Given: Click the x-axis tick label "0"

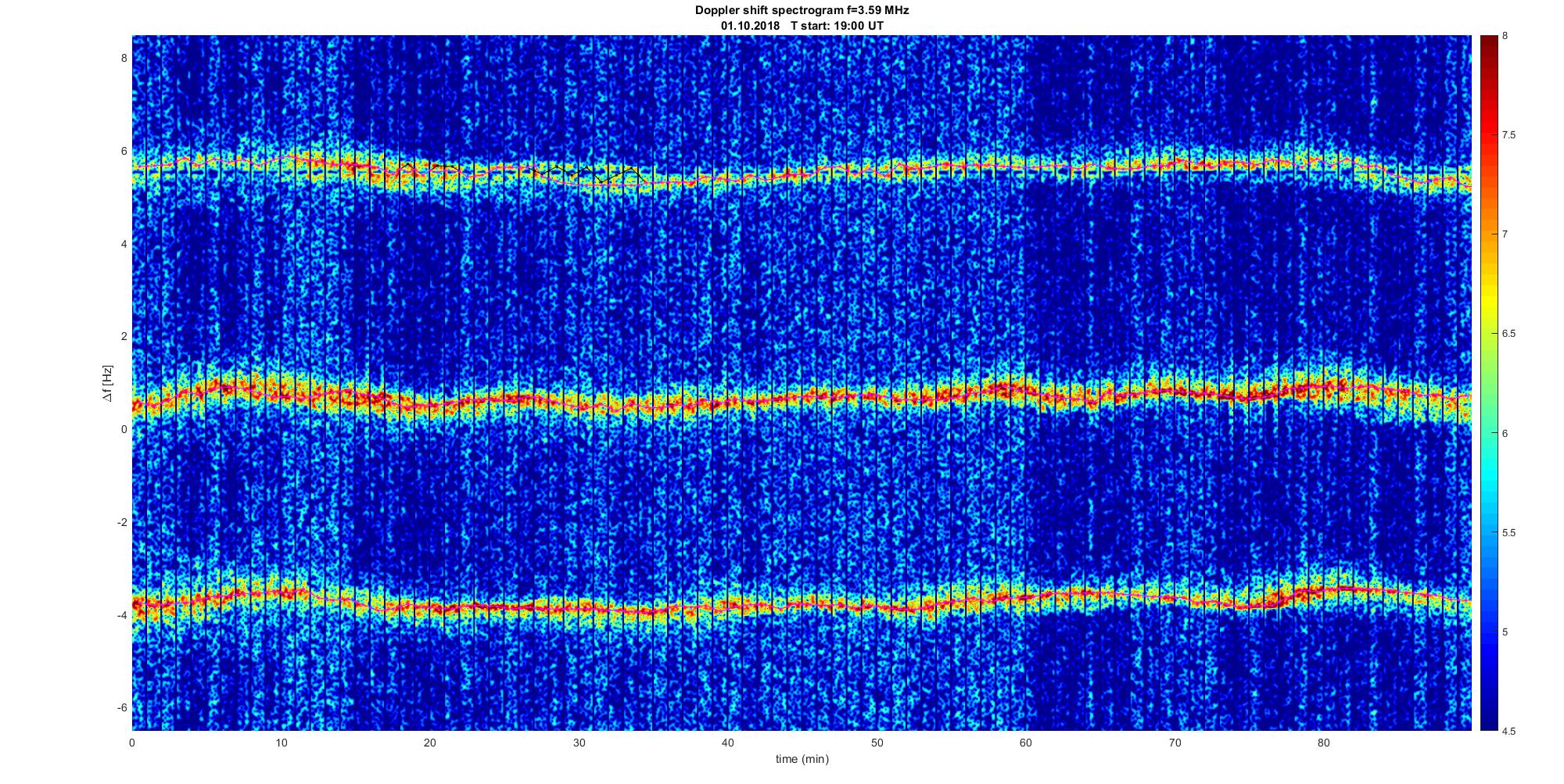Looking at the screenshot, I should click(132, 743).
